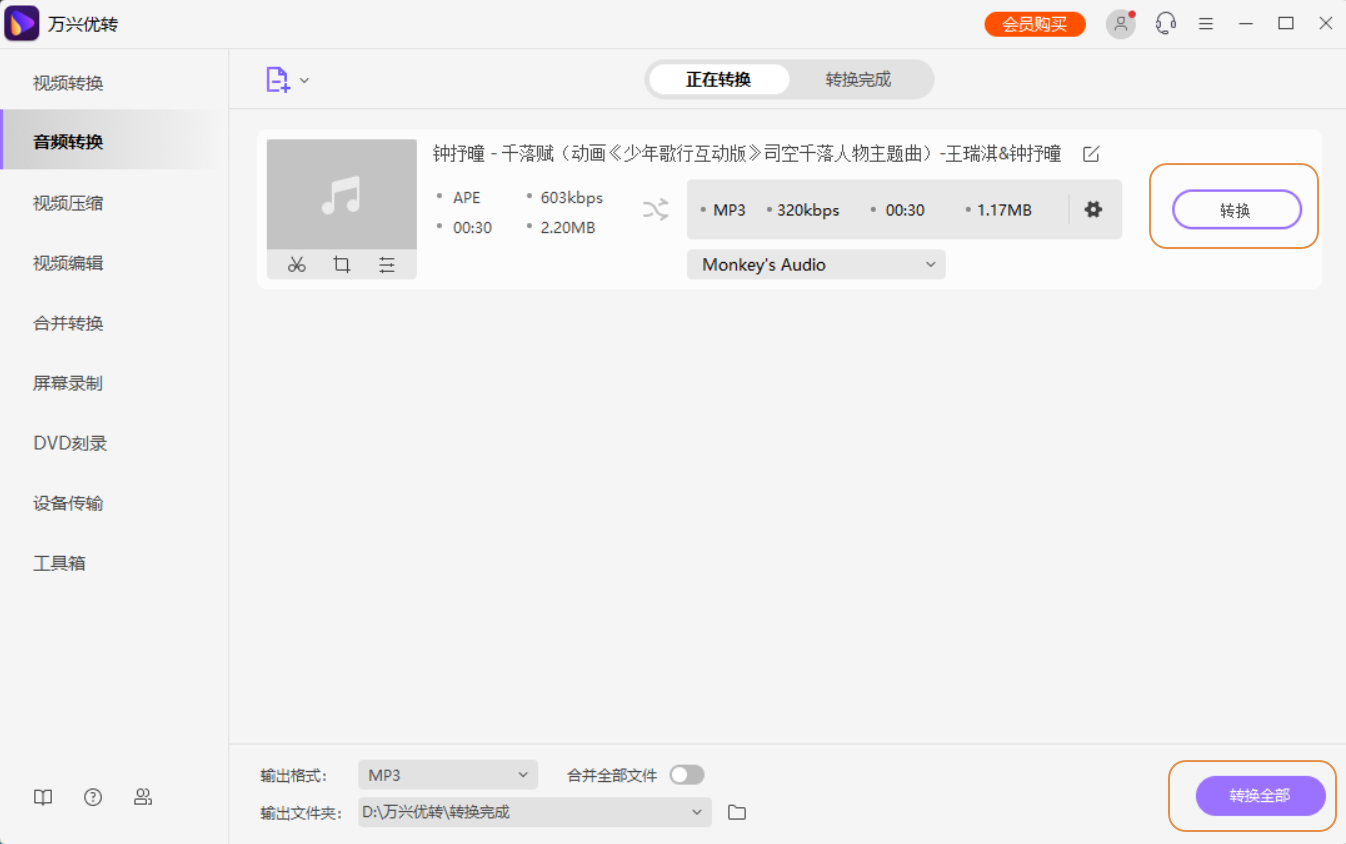Toggle the 合并全部文件 switch

[x=687, y=775]
